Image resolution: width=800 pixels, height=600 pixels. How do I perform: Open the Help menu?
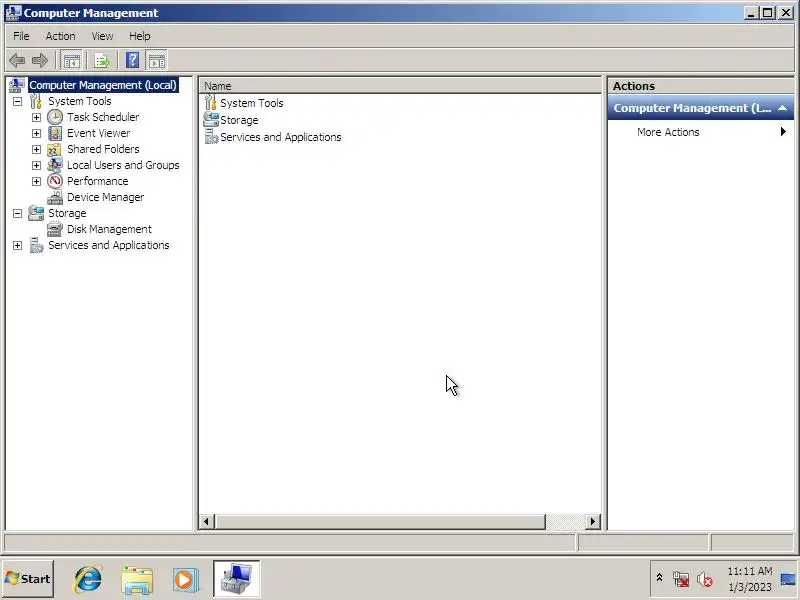pos(139,36)
